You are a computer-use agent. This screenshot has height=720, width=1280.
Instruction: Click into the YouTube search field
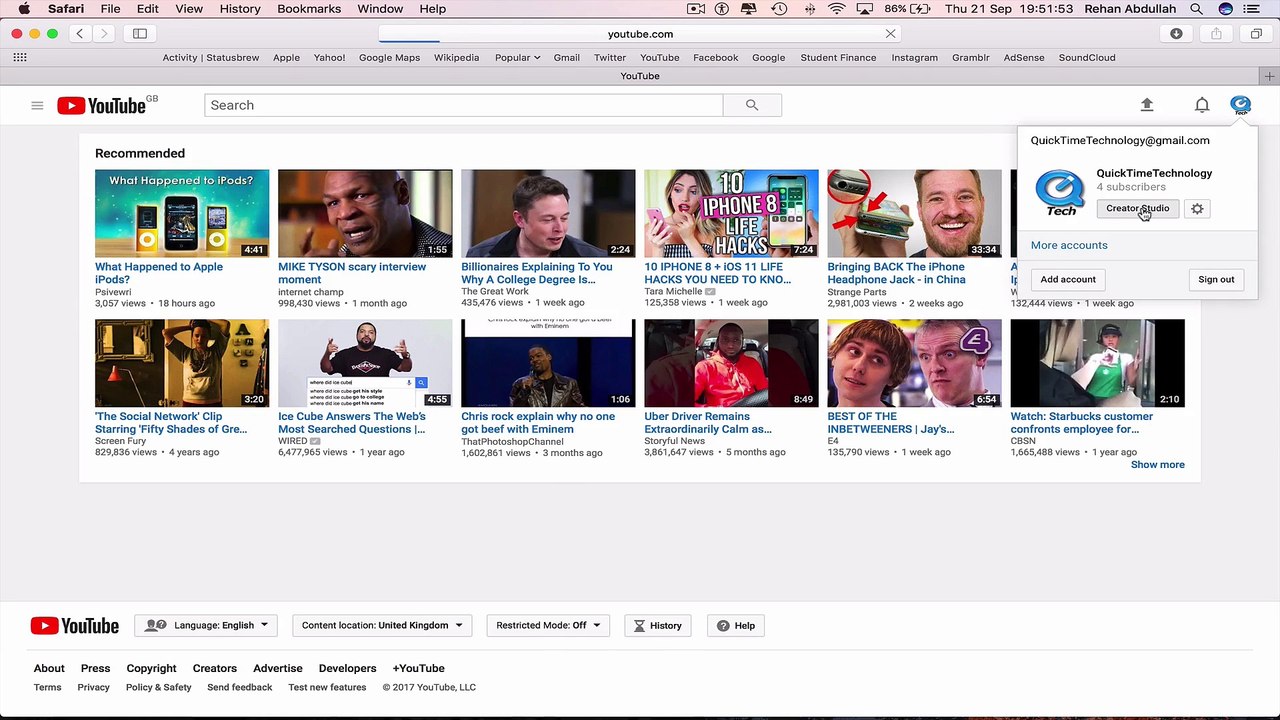click(x=463, y=105)
